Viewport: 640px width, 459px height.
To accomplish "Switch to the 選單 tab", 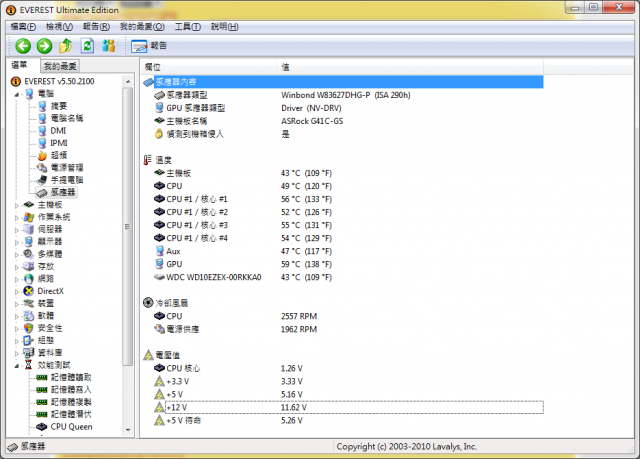I will pyautogui.click(x=20, y=65).
